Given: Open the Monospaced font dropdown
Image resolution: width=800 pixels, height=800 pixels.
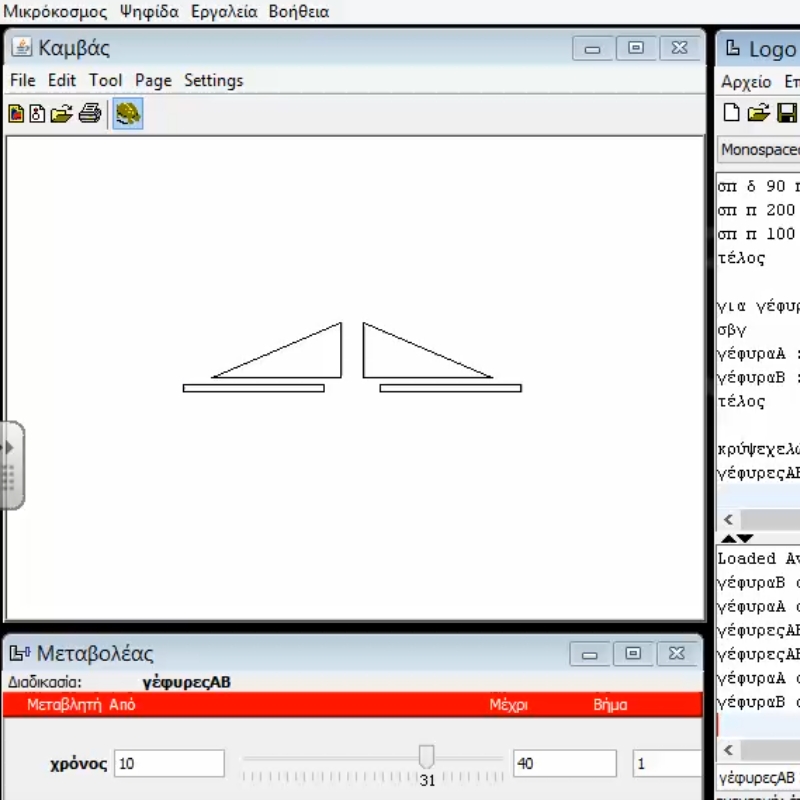Looking at the screenshot, I should tap(759, 149).
